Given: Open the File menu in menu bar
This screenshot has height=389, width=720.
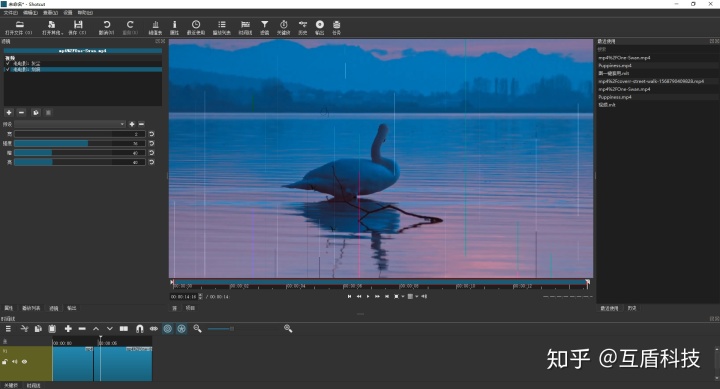Looking at the screenshot, I should tap(10, 13).
